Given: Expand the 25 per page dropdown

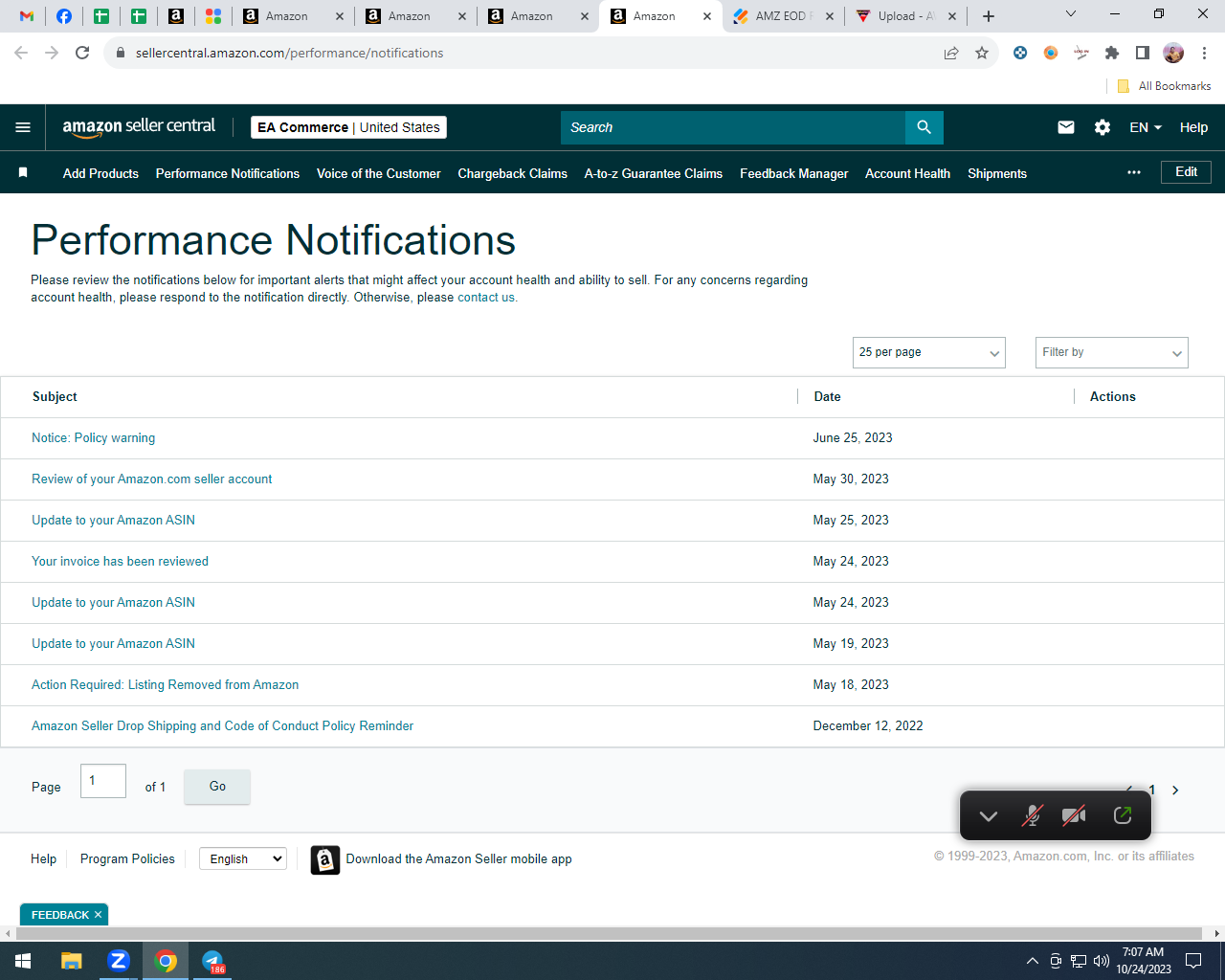Looking at the screenshot, I should click(929, 352).
